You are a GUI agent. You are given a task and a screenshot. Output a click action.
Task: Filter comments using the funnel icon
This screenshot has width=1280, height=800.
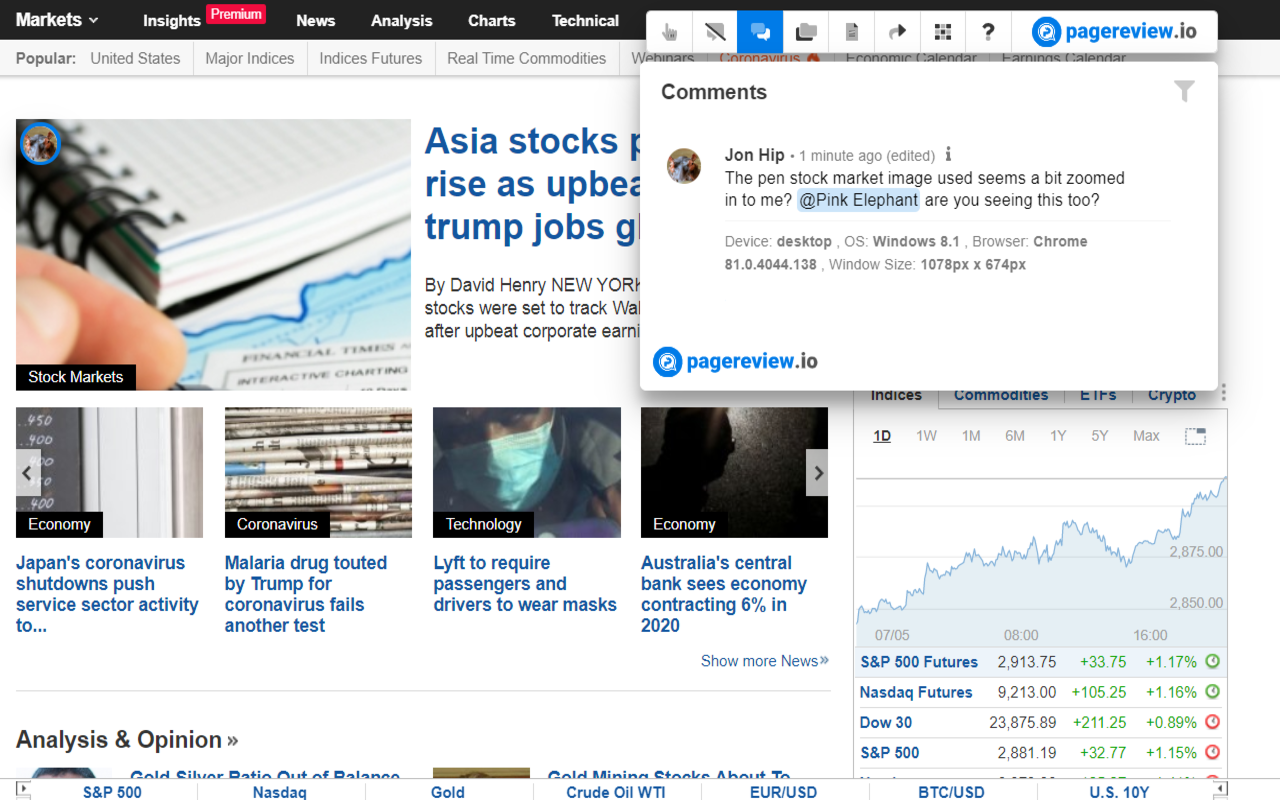tap(1184, 91)
